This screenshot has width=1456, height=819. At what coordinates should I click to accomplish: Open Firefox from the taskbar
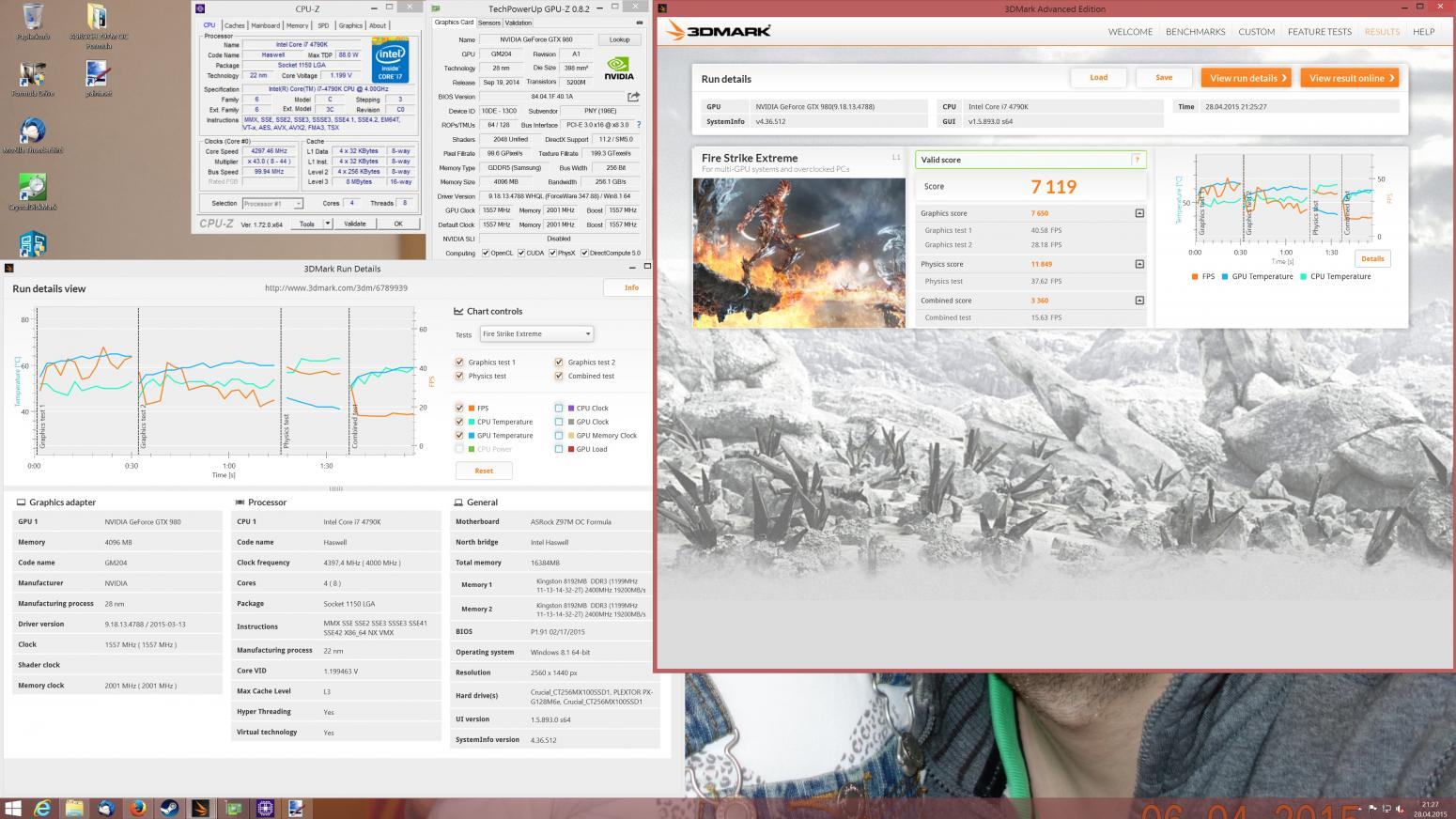click(x=138, y=808)
